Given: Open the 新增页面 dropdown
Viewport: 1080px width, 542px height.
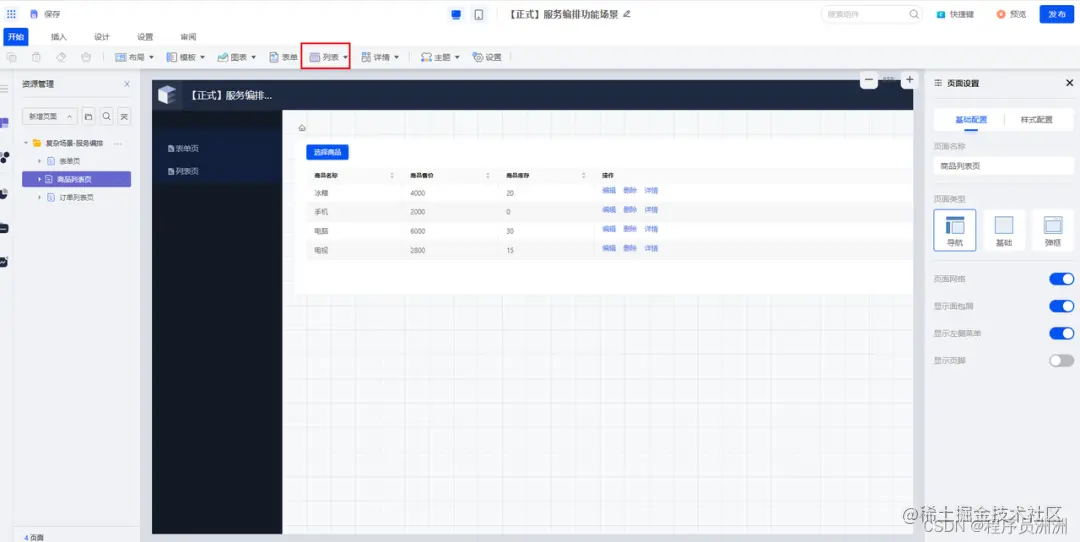Looking at the screenshot, I should 50,116.
